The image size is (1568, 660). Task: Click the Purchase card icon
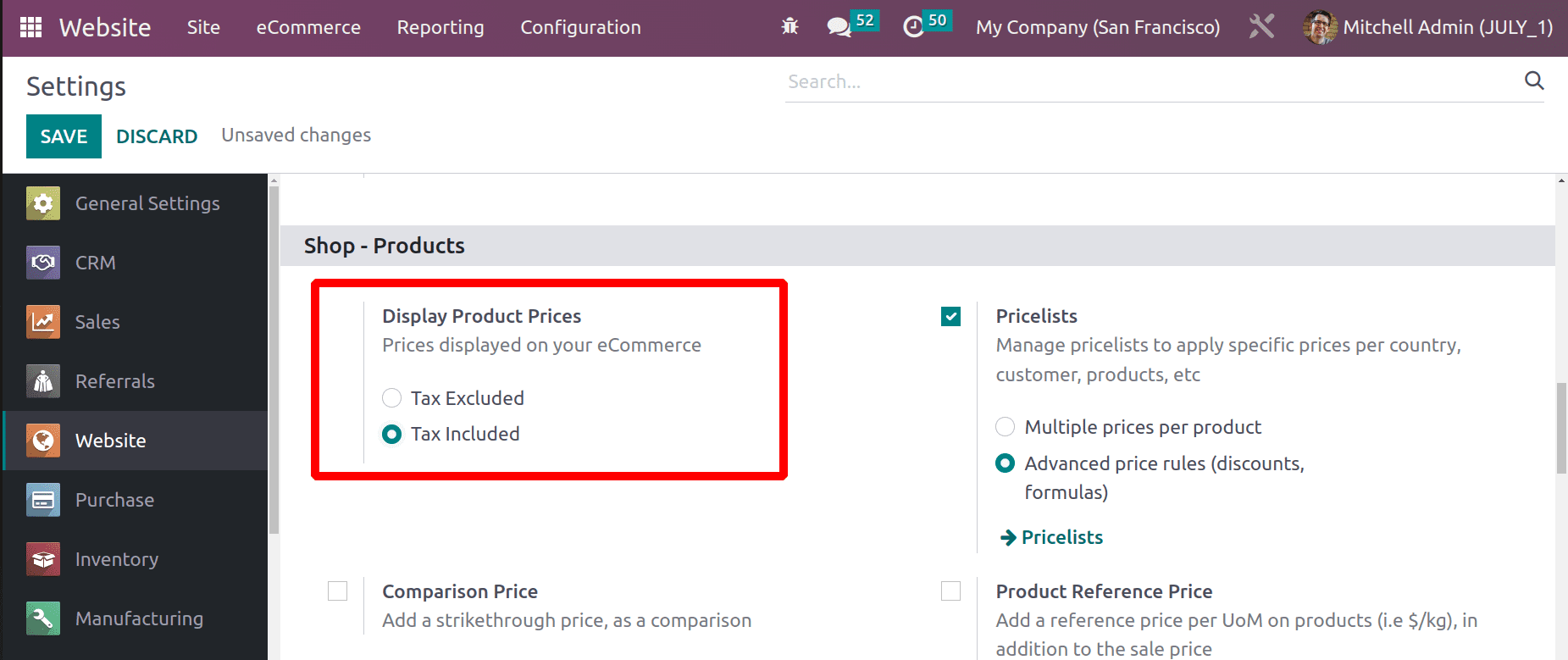click(x=43, y=500)
